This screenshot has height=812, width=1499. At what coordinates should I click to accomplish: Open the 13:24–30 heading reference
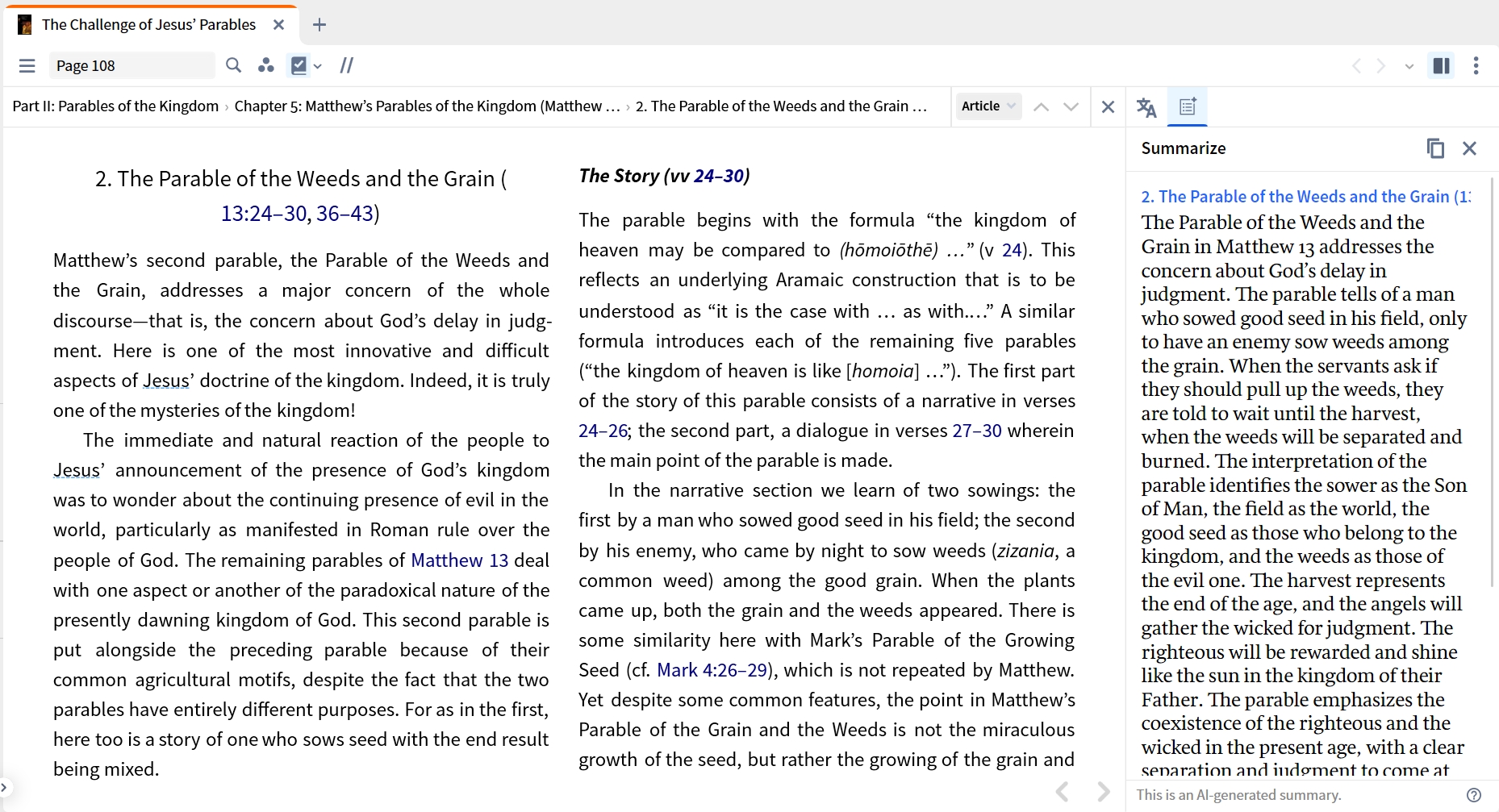(x=264, y=213)
